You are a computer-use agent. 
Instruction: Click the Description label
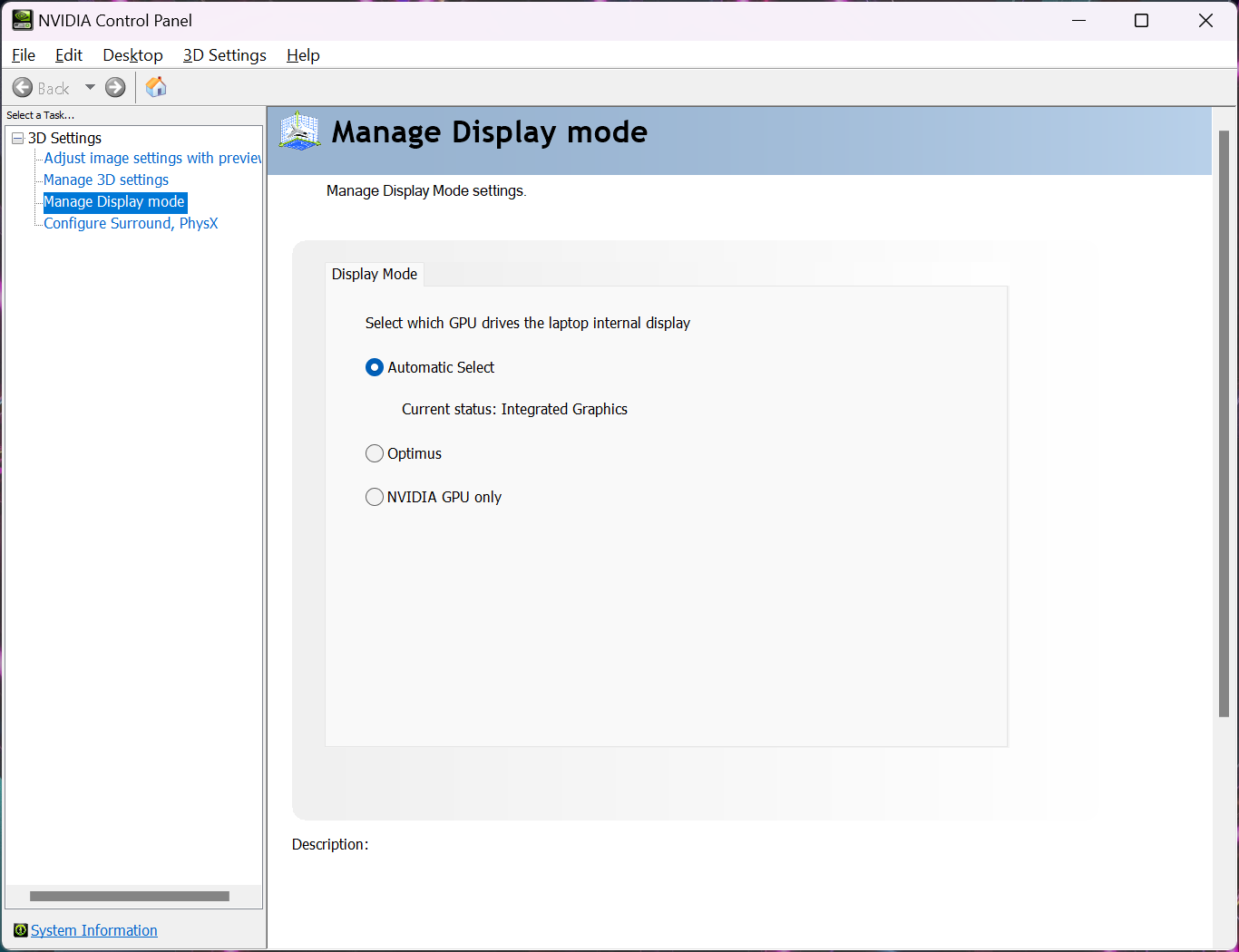point(330,844)
